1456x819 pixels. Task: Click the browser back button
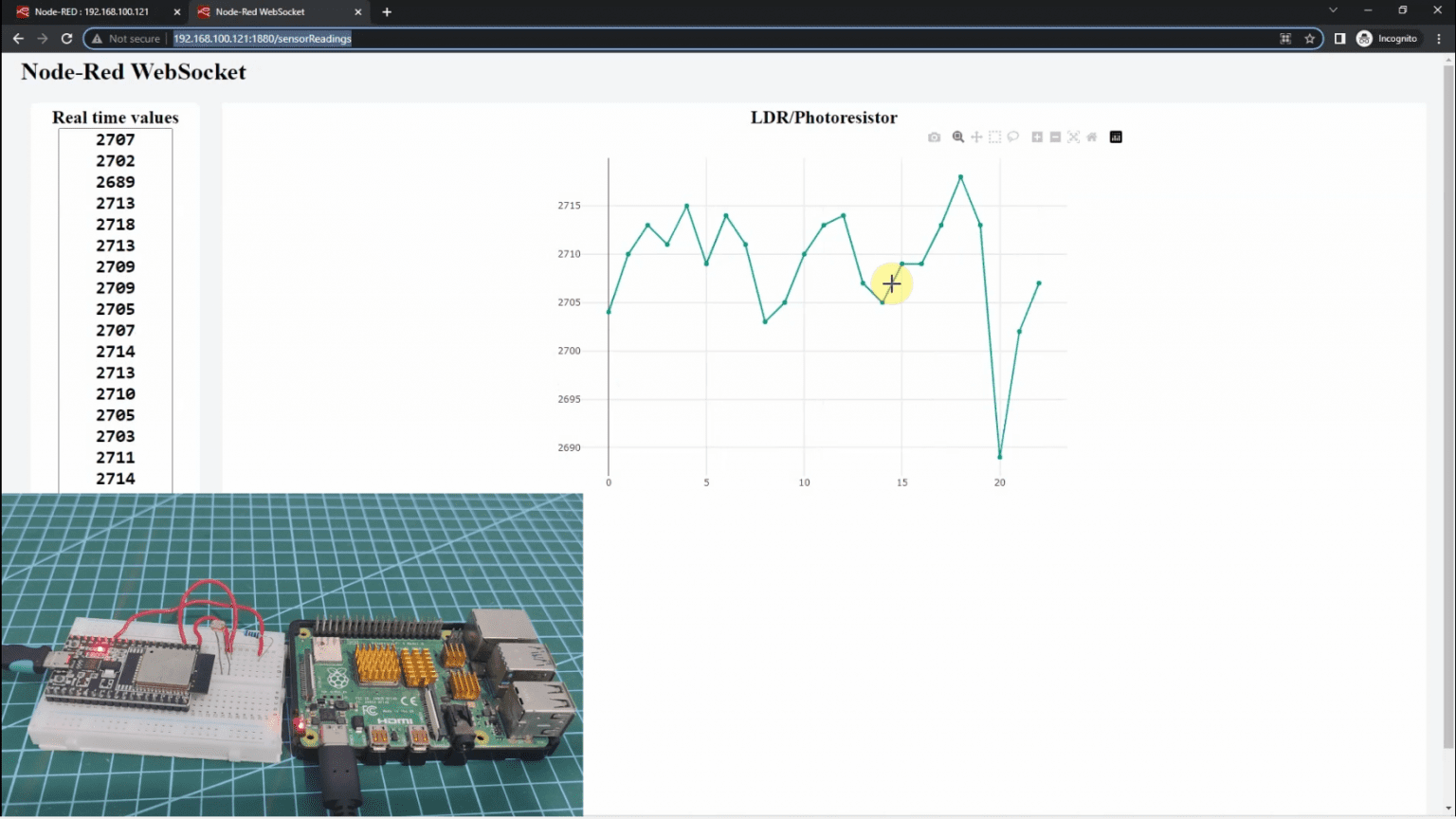coord(17,38)
